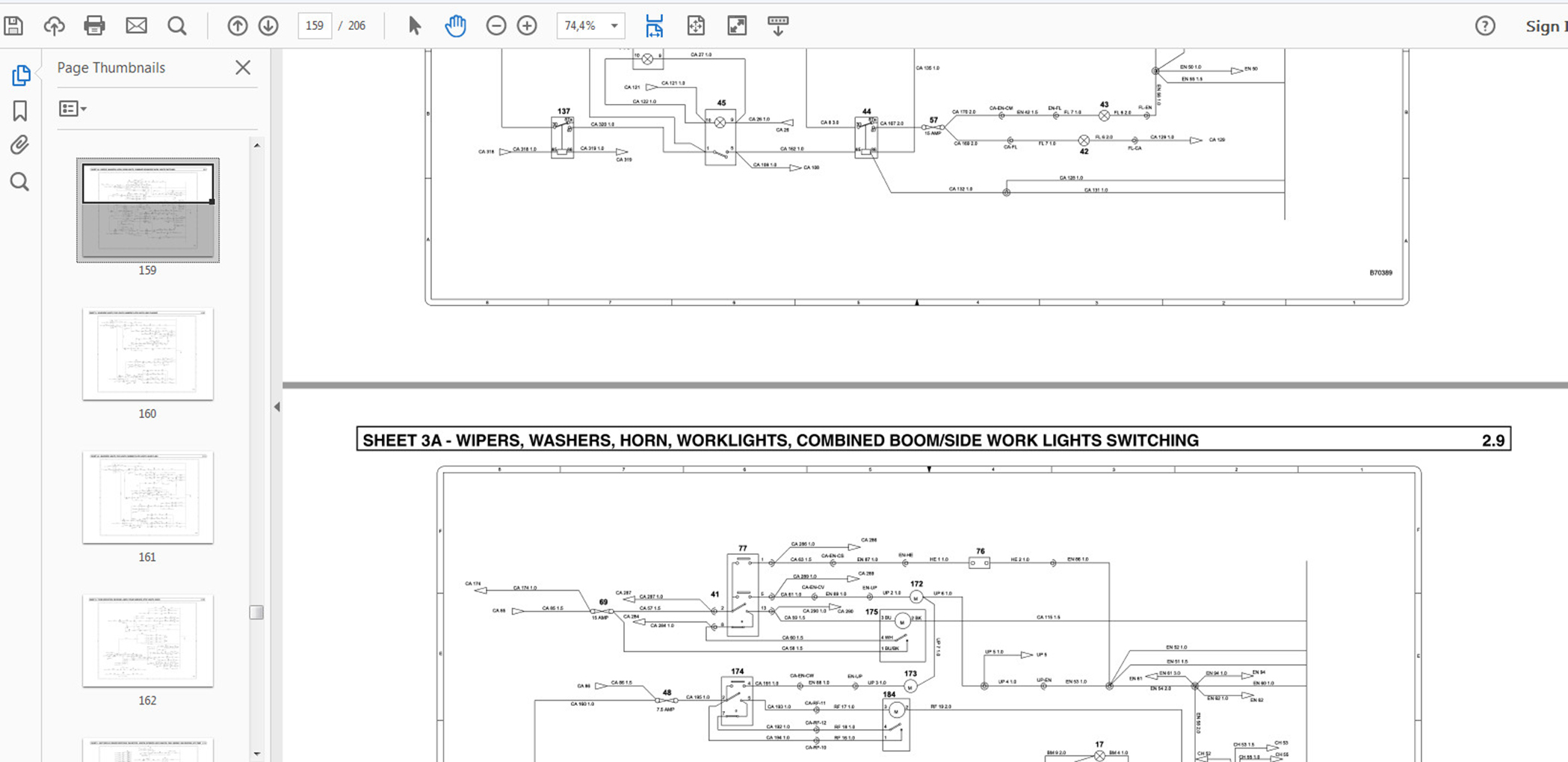Open the zoom level dropdown

[614, 26]
